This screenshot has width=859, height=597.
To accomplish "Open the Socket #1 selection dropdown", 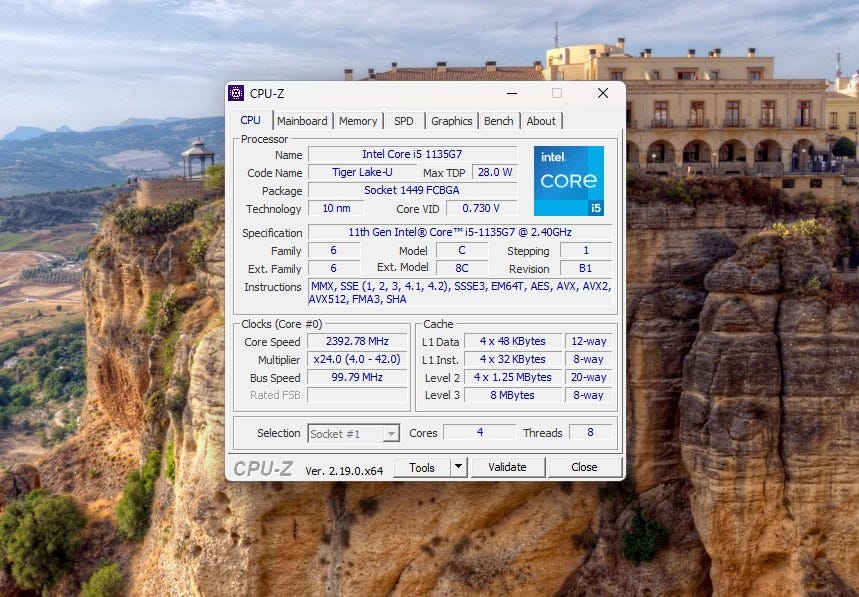I will coord(353,434).
